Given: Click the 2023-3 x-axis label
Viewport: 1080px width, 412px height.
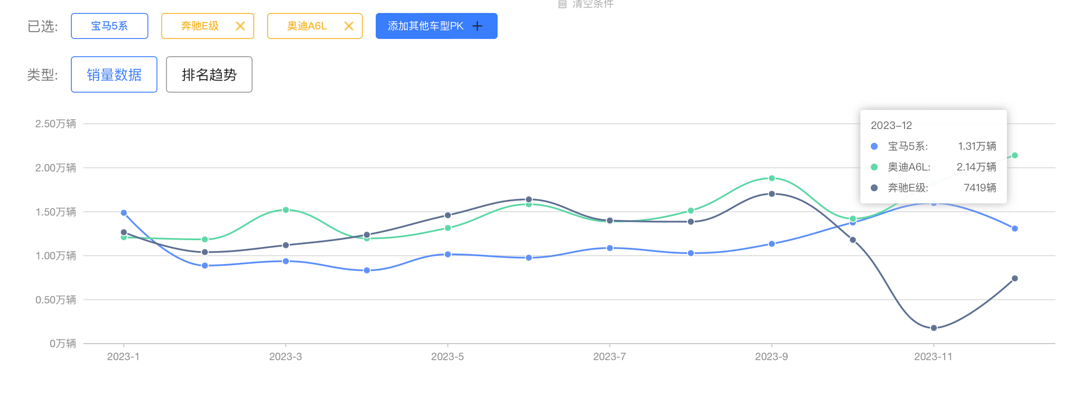Looking at the screenshot, I should (x=285, y=356).
